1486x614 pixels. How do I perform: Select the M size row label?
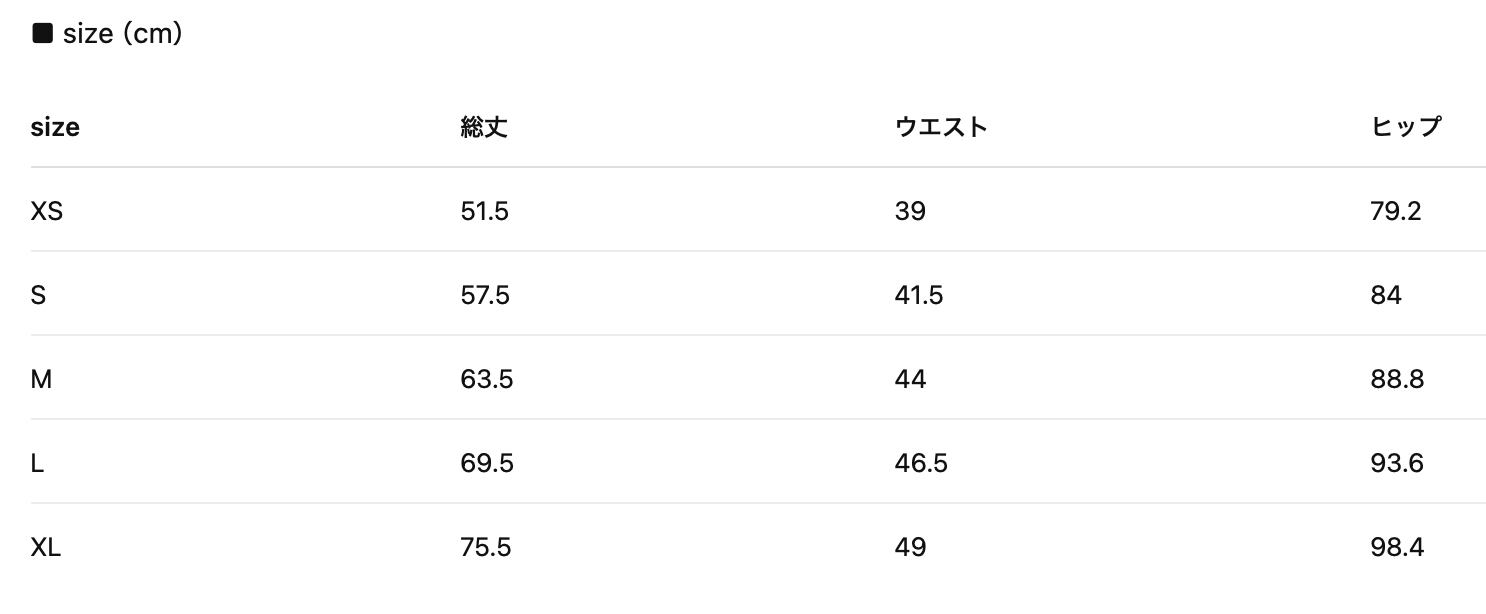pyautogui.click(x=41, y=379)
